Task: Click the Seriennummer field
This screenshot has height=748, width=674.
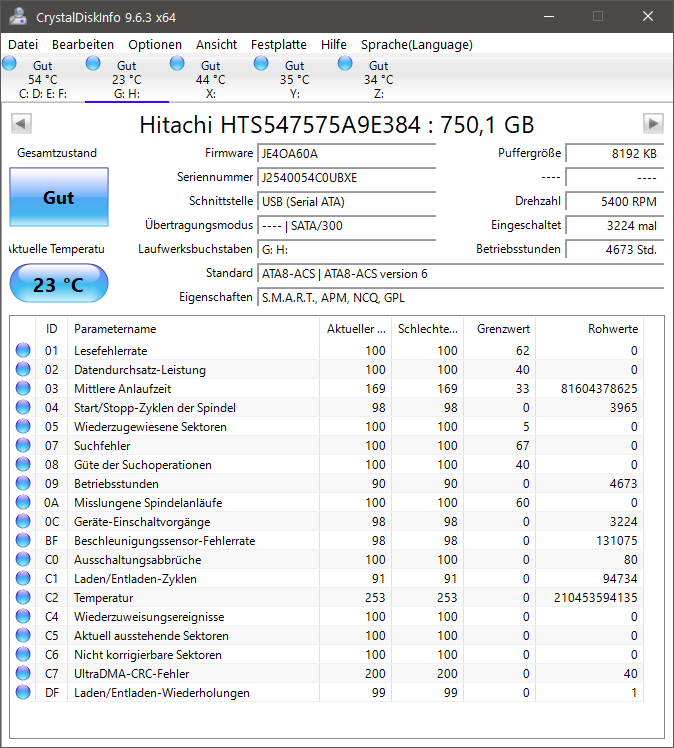Action: point(347,177)
